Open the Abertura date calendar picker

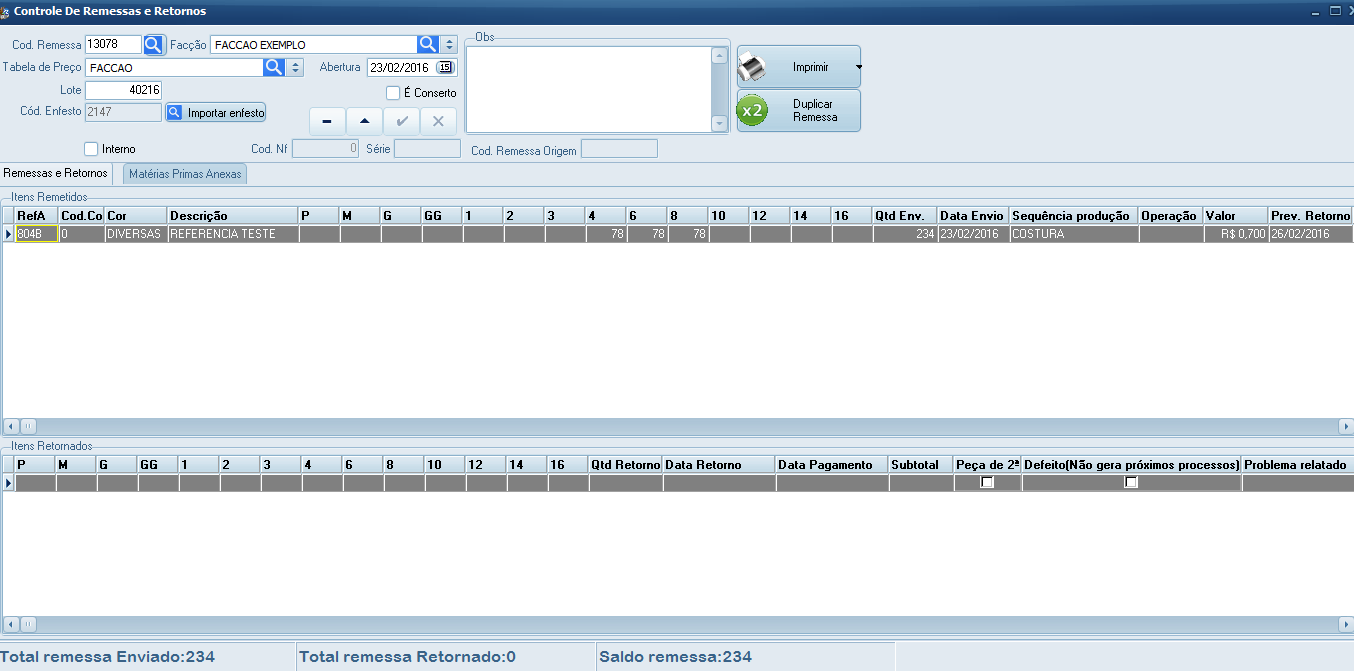[445, 68]
